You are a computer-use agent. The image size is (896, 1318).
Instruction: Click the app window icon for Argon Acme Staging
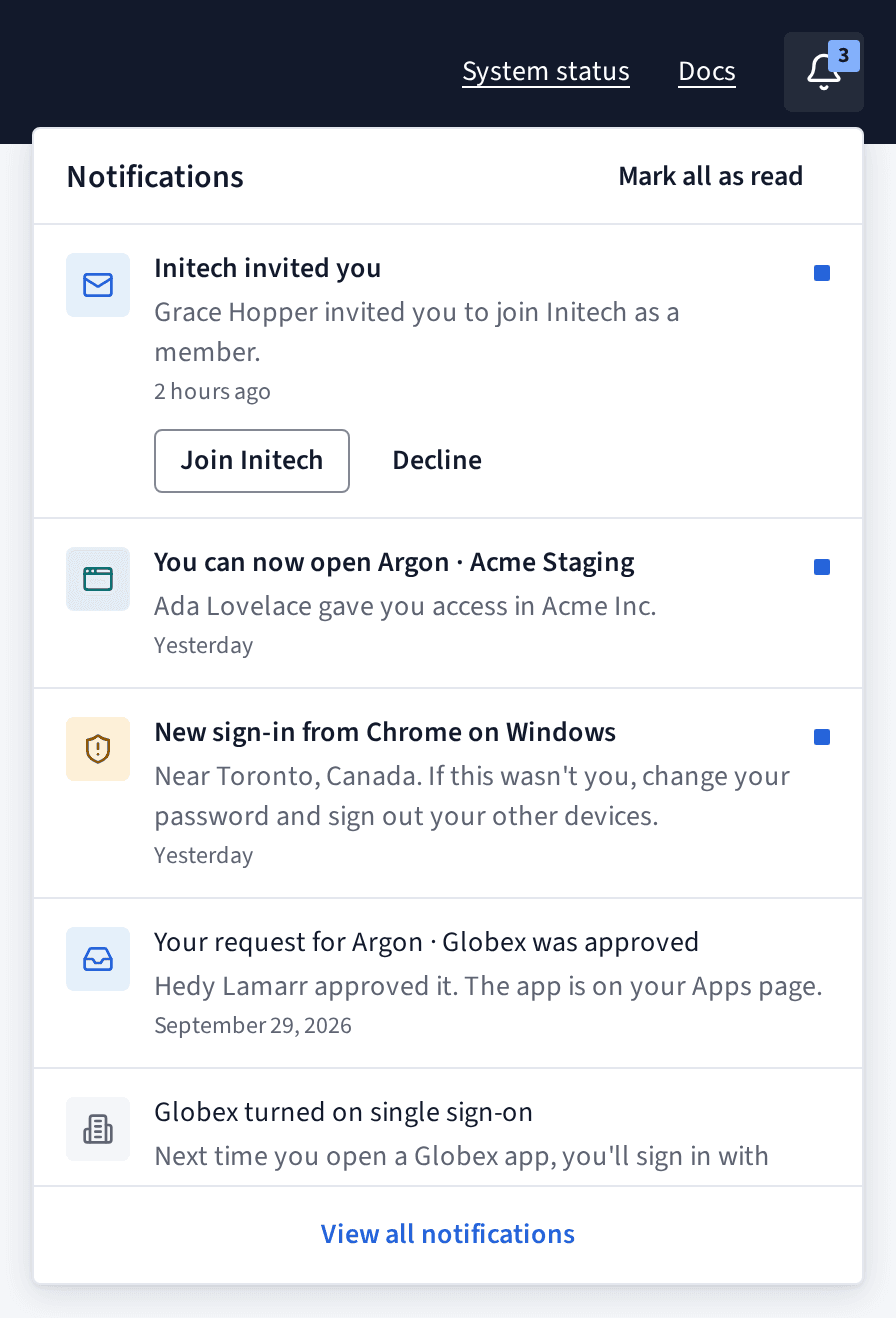point(98,579)
